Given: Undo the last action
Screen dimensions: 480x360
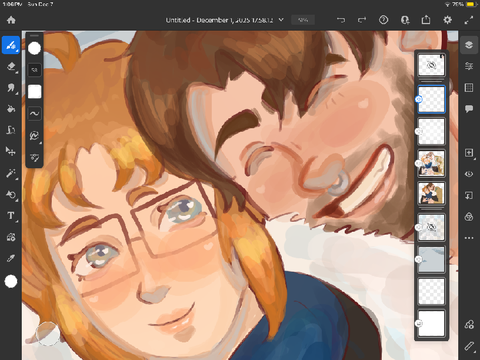Looking at the screenshot, I should coord(341,20).
